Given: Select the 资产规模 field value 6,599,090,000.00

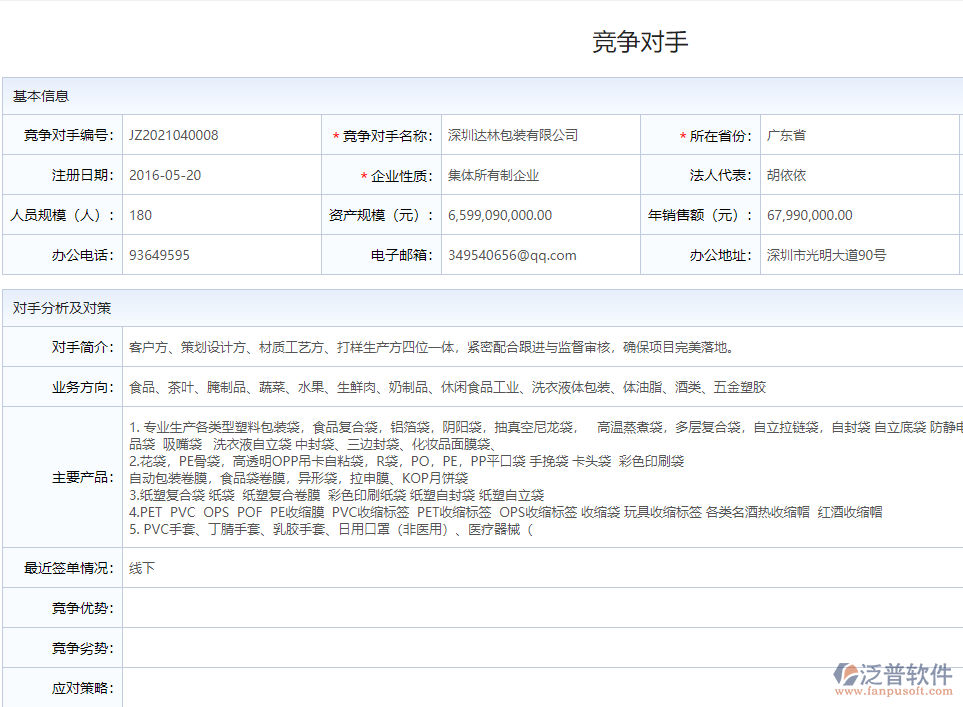Looking at the screenshot, I should [x=540, y=215].
